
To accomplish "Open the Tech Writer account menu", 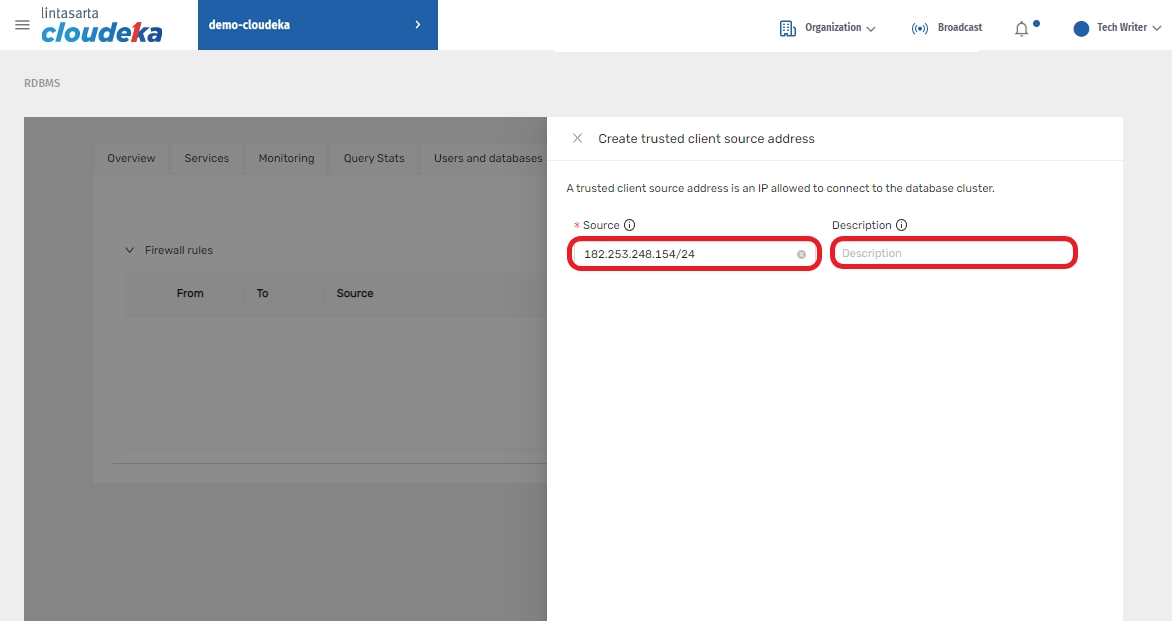I will coord(1117,28).
